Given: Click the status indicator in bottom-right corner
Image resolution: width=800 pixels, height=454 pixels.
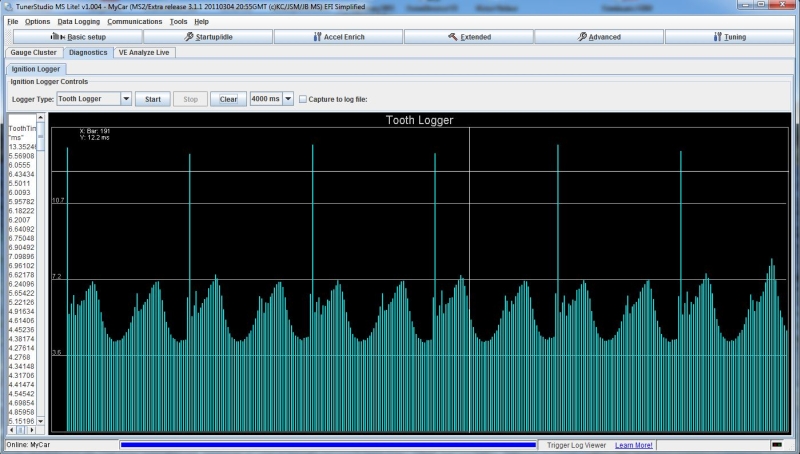Looking at the screenshot, I should [x=777, y=444].
